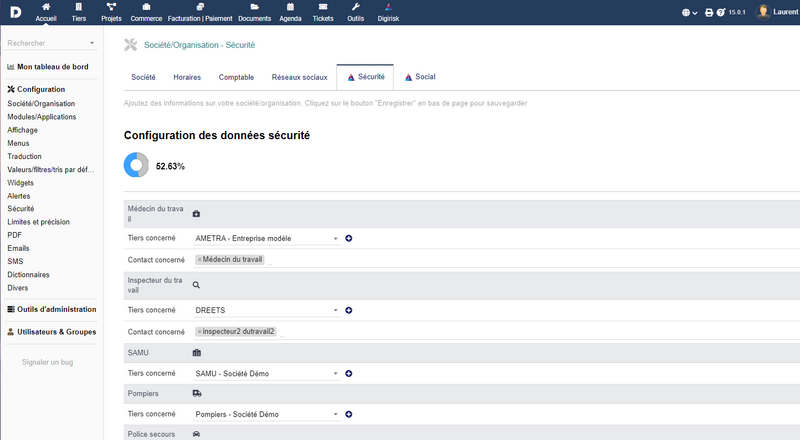The height and width of the screenshot is (440, 800).
Task: Add new tiers next to AMETRA
Action: point(349,238)
